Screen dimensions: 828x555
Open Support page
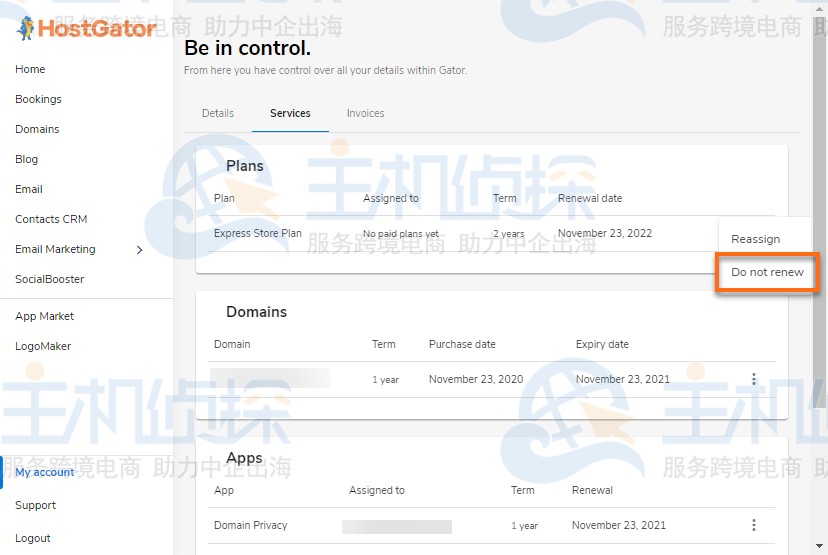point(35,505)
